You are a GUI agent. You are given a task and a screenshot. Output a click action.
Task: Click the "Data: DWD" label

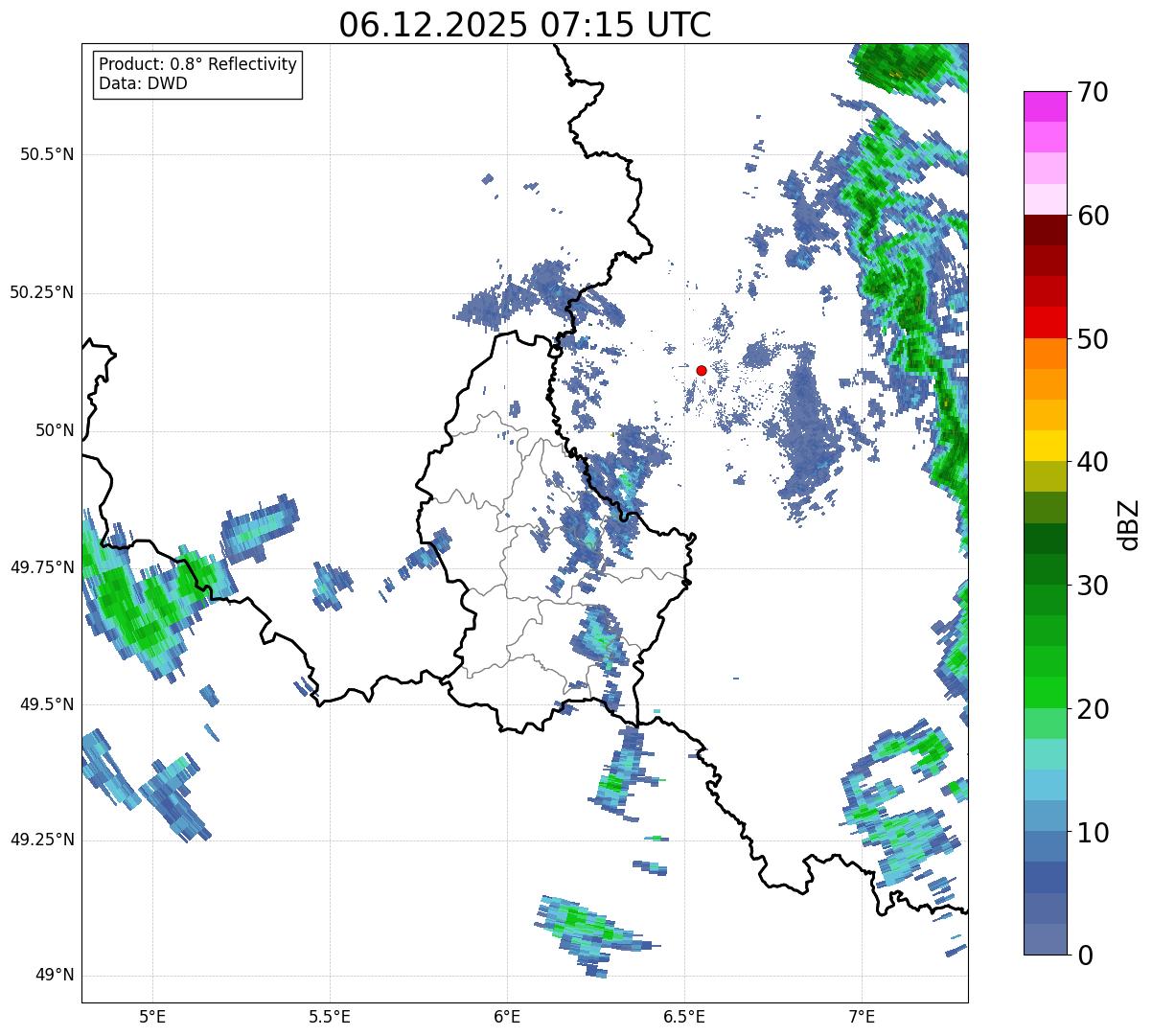pyautogui.click(x=143, y=83)
